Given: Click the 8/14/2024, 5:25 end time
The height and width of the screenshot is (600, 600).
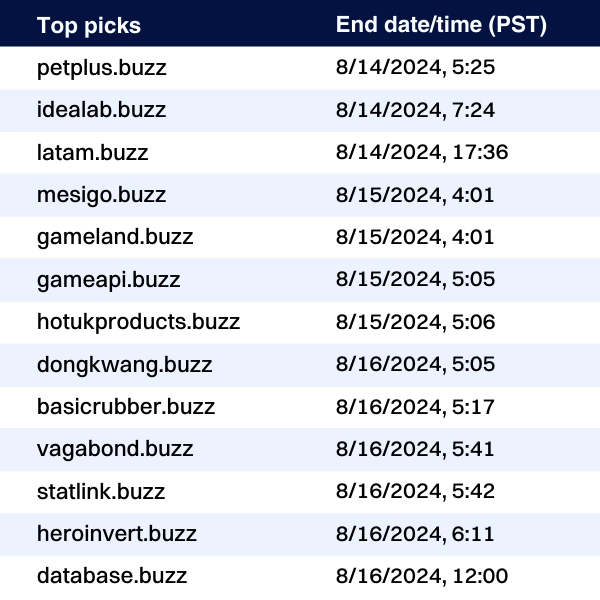Looking at the screenshot, I should point(416,68).
